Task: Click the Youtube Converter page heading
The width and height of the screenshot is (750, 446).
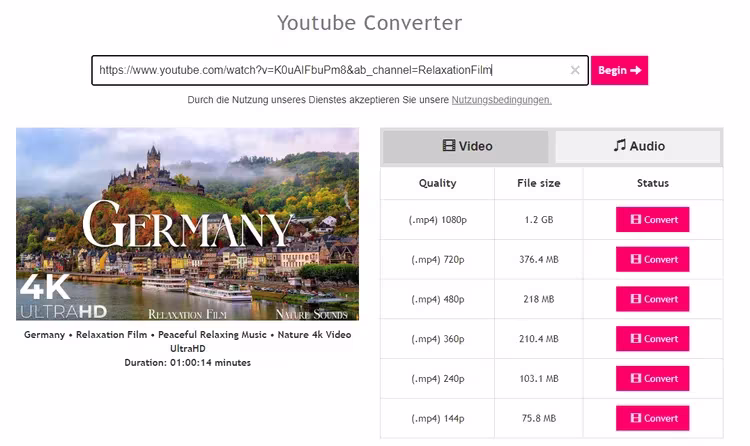Action: (370, 23)
